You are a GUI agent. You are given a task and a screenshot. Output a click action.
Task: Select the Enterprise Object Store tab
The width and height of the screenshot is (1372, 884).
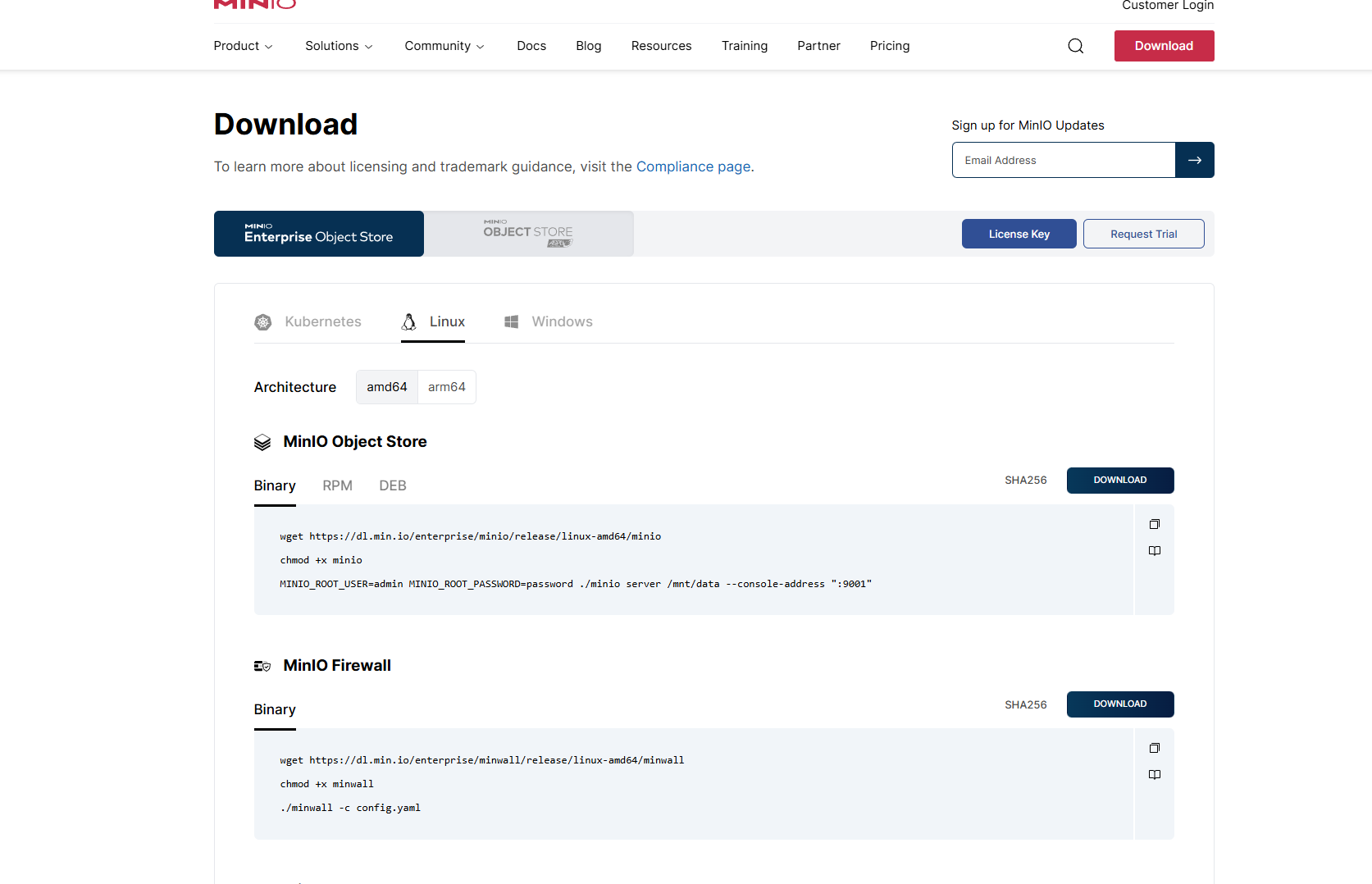pyautogui.click(x=319, y=234)
